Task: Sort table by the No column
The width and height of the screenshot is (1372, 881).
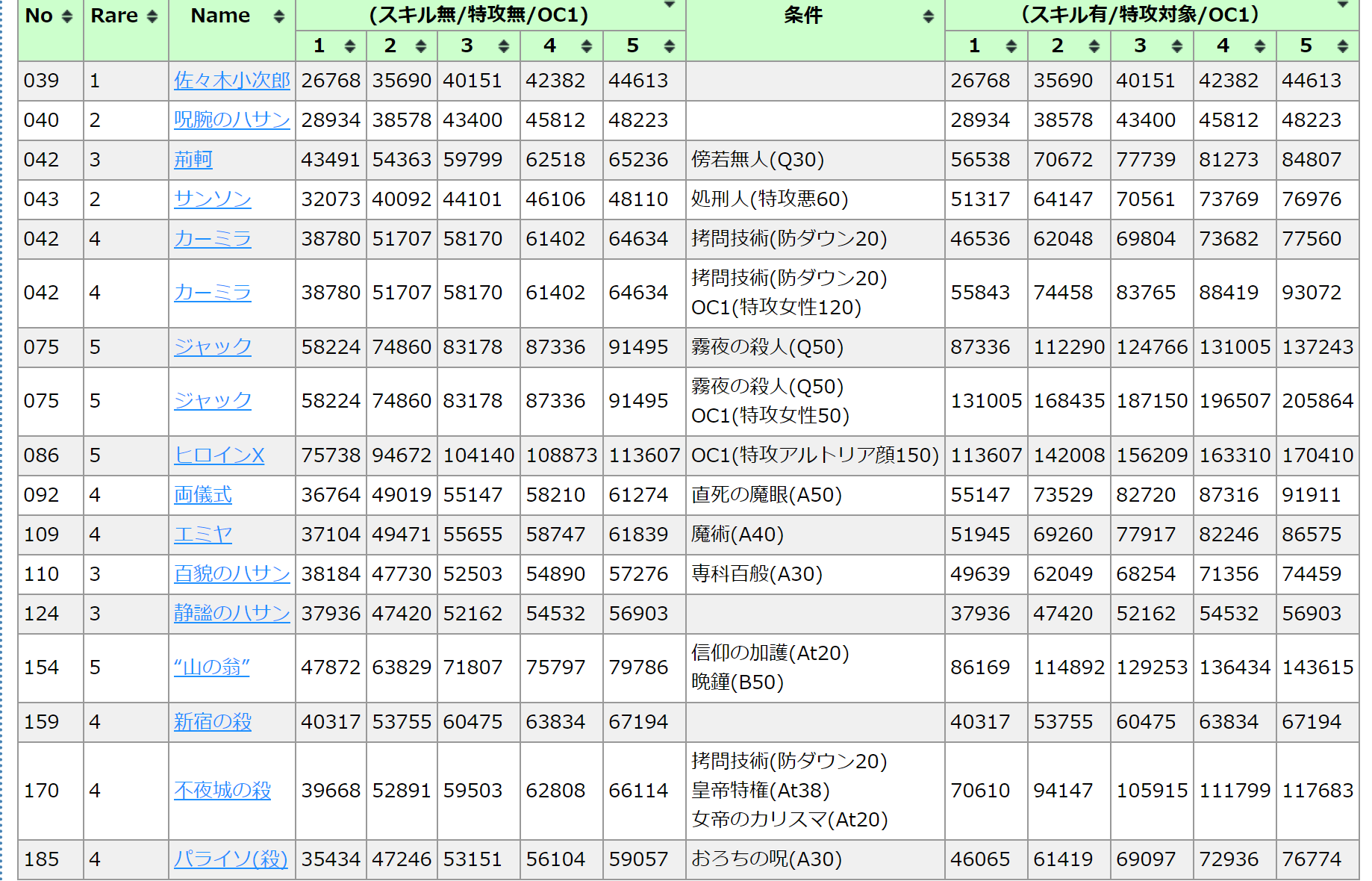Action: pyautogui.click(x=66, y=16)
